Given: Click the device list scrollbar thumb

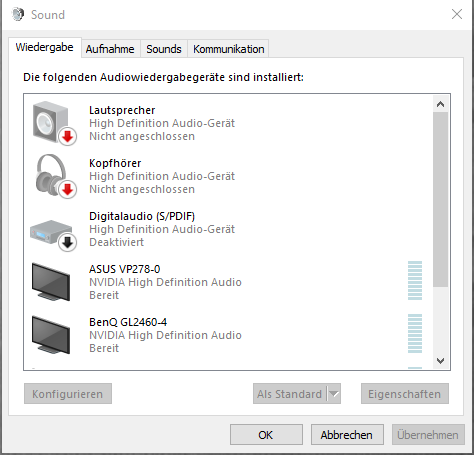Looking at the screenshot, I should pos(440,199).
